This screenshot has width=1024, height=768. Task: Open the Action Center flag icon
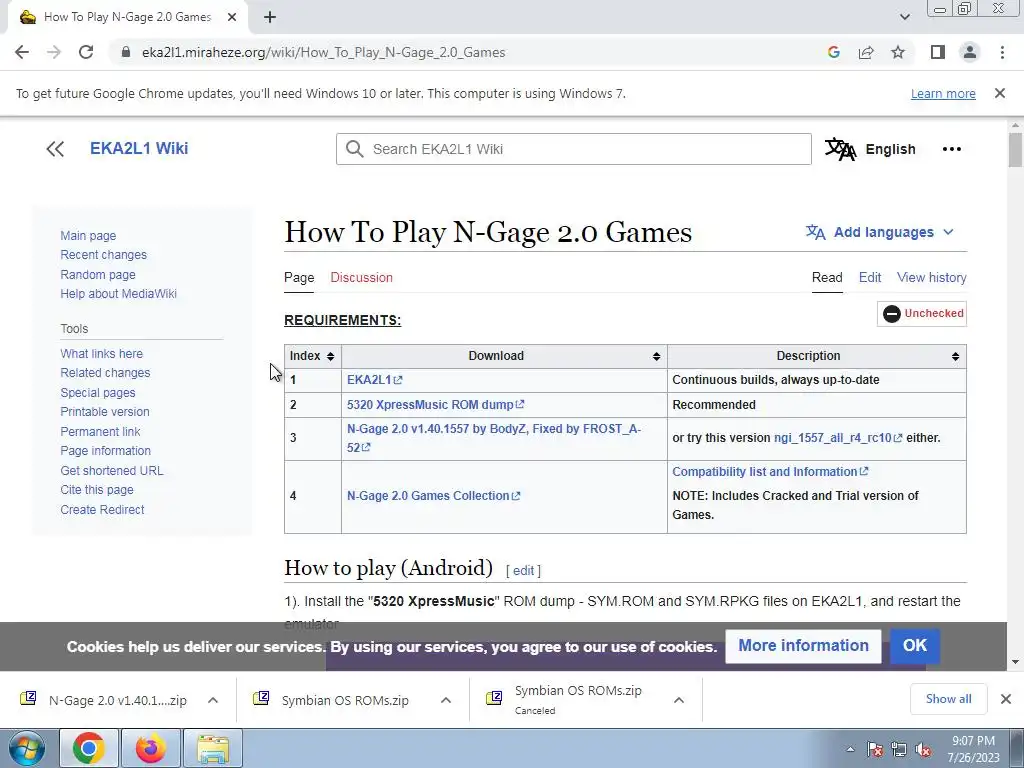tap(874, 749)
